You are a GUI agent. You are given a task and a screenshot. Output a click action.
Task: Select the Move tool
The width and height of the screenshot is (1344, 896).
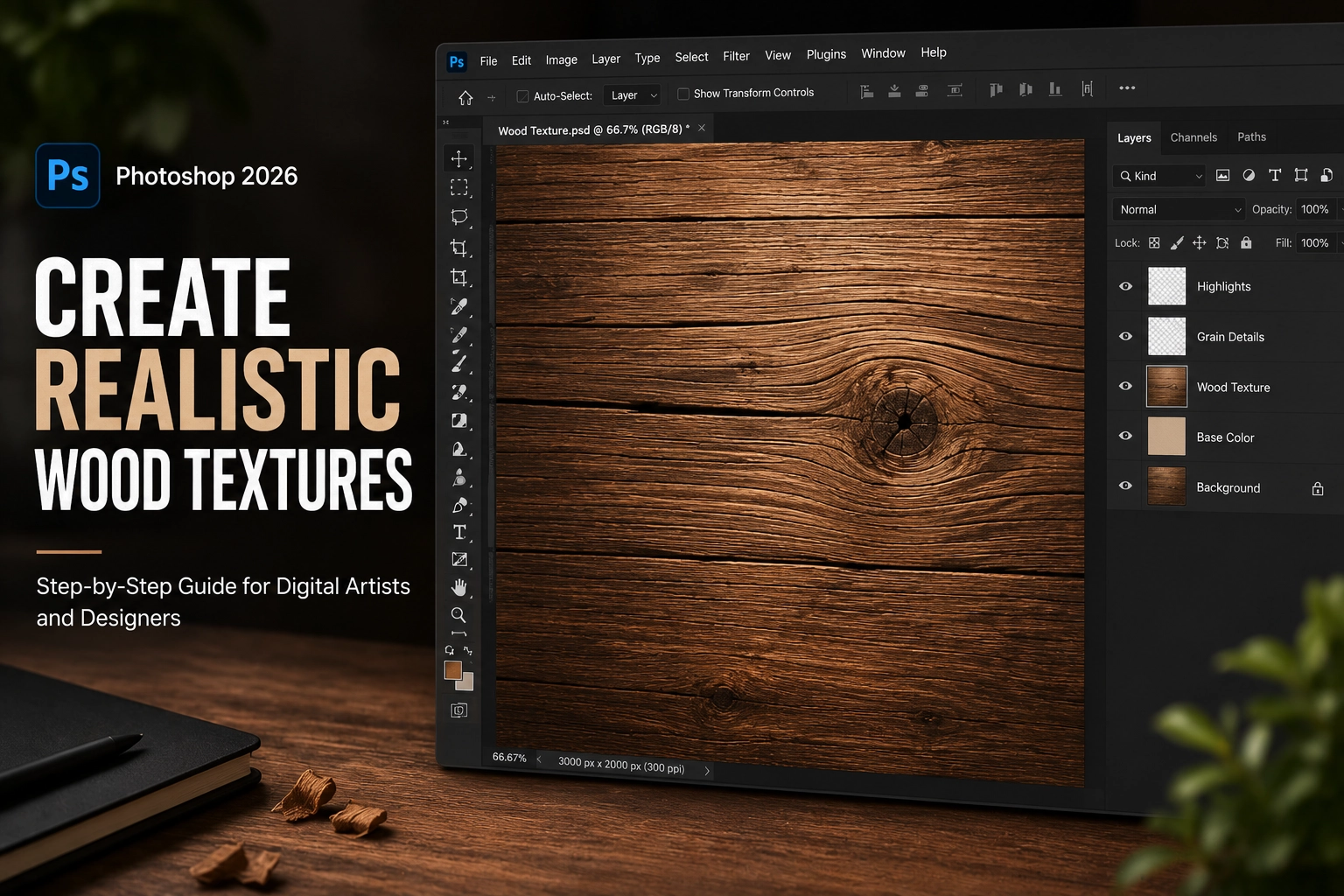(x=458, y=158)
